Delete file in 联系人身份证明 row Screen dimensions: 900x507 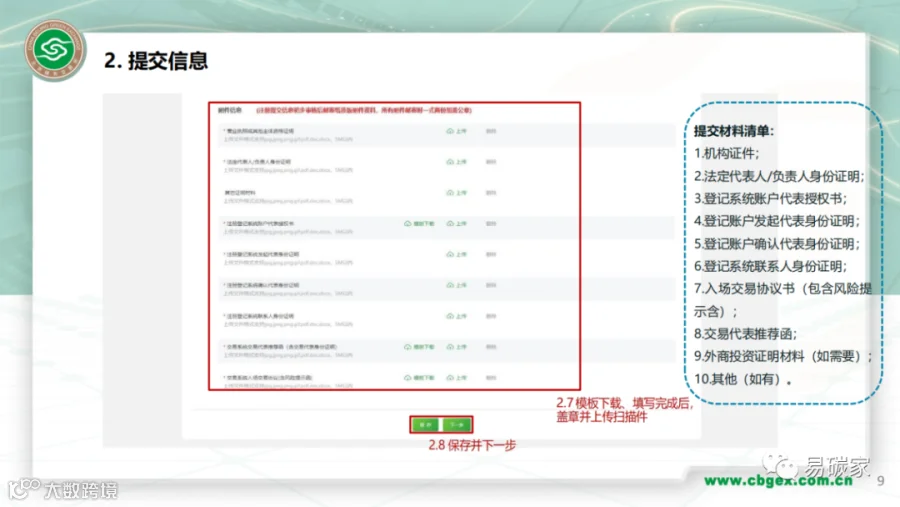coord(491,316)
